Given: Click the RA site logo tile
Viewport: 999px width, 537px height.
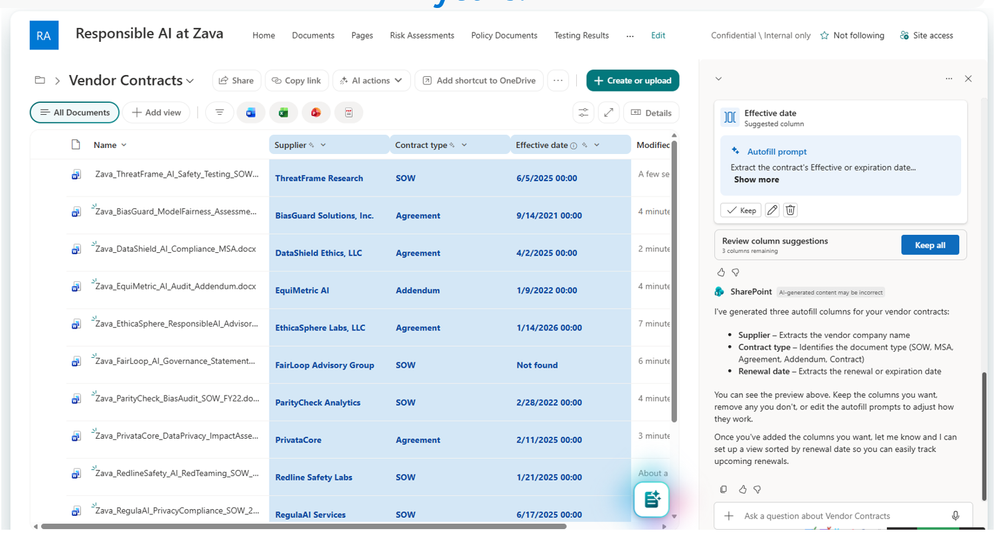Looking at the screenshot, I should [44, 35].
